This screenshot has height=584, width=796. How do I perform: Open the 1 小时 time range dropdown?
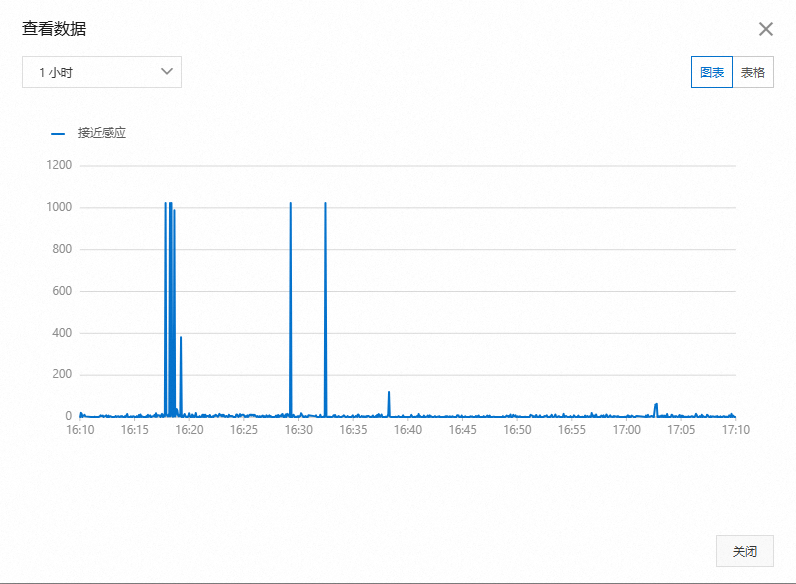102,72
